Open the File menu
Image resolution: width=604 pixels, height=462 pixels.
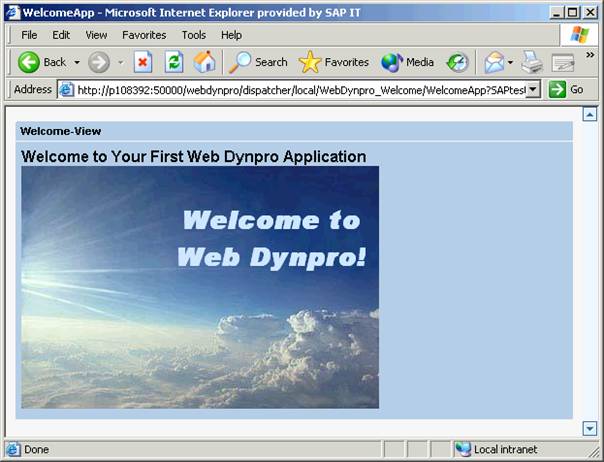pyautogui.click(x=29, y=35)
